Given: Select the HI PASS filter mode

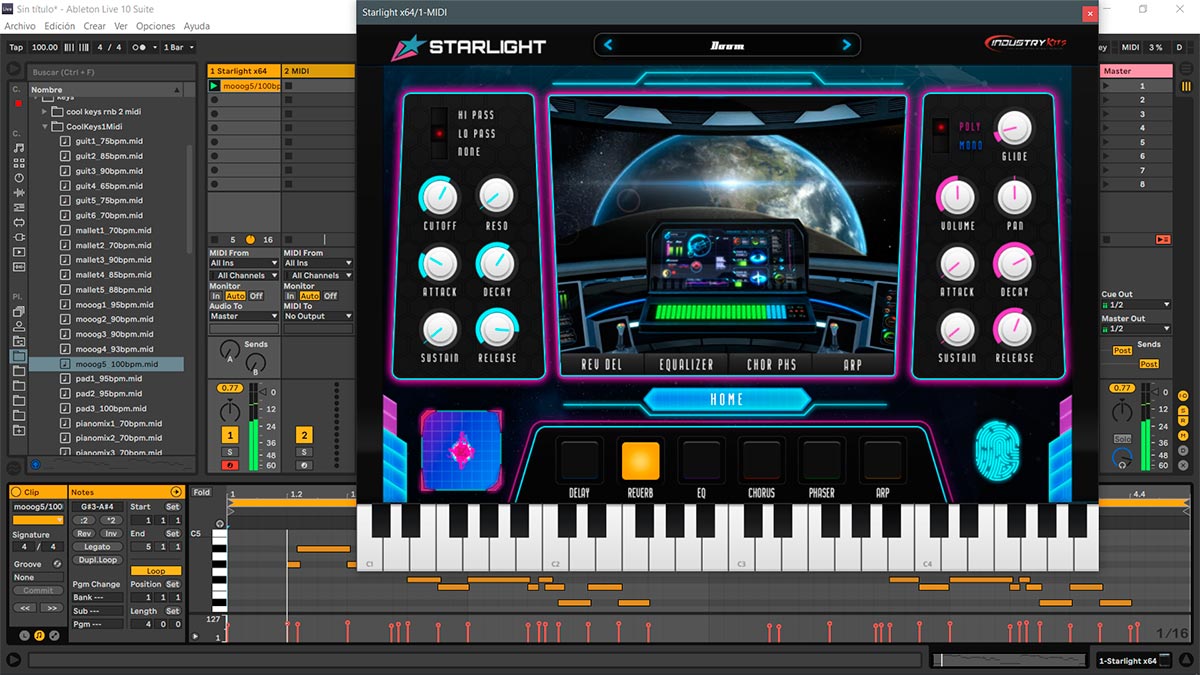Looking at the screenshot, I should pyautogui.click(x=476, y=115).
